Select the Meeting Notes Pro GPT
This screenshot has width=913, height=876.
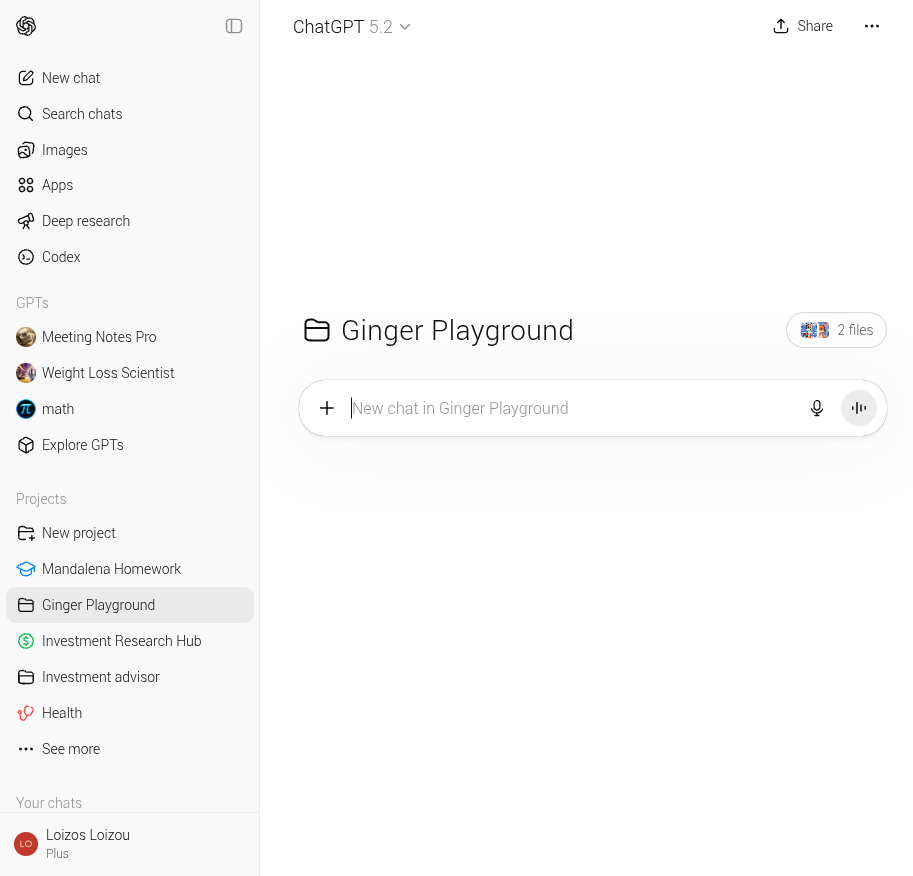click(x=99, y=337)
